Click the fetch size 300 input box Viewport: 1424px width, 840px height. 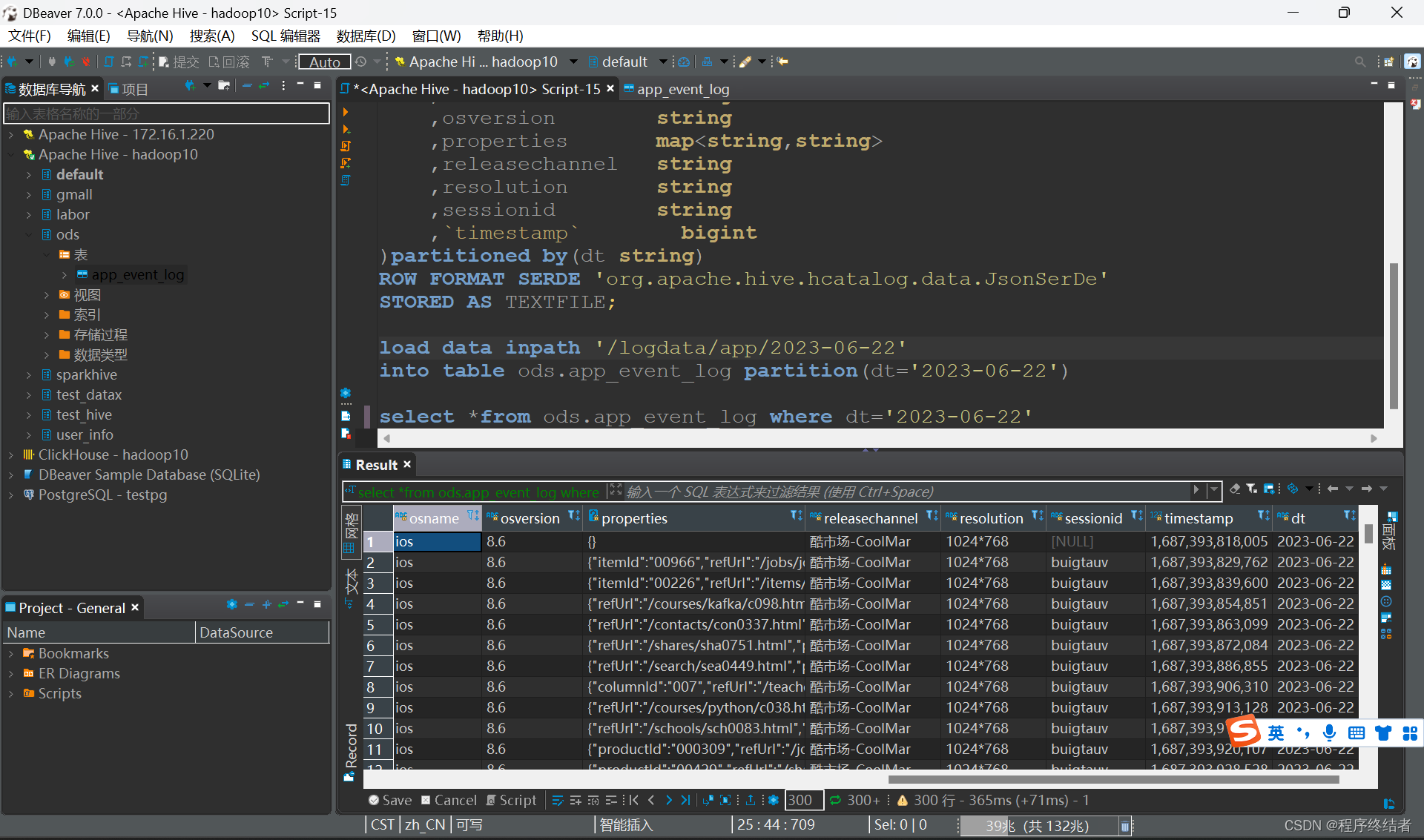pyautogui.click(x=803, y=800)
